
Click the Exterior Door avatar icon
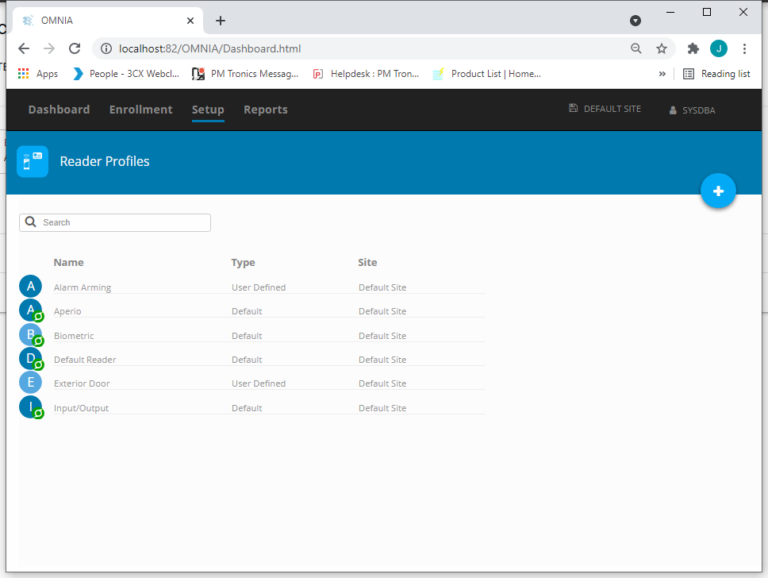click(x=31, y=383)
